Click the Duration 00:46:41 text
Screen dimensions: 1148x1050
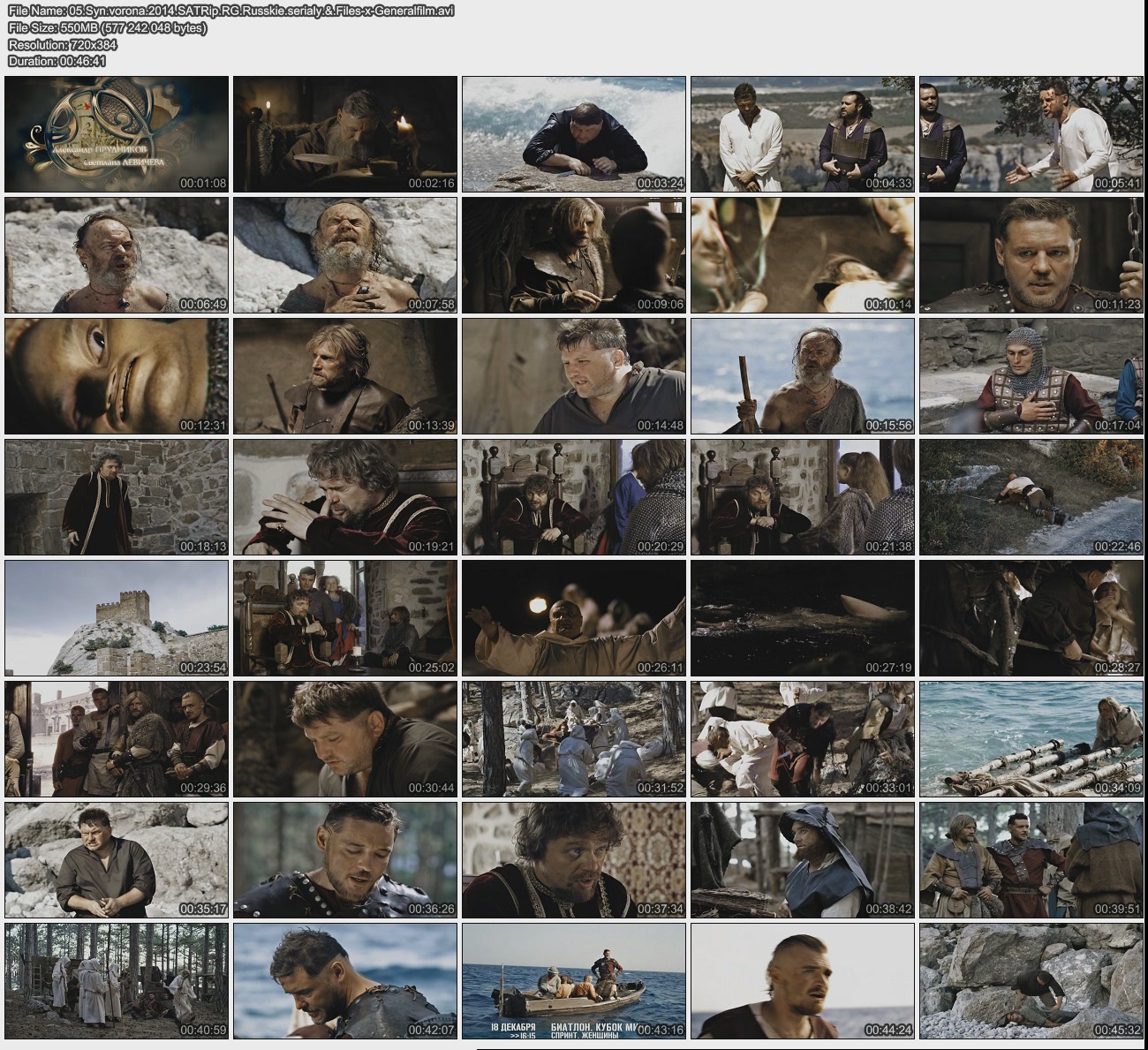tap(57, 62)
